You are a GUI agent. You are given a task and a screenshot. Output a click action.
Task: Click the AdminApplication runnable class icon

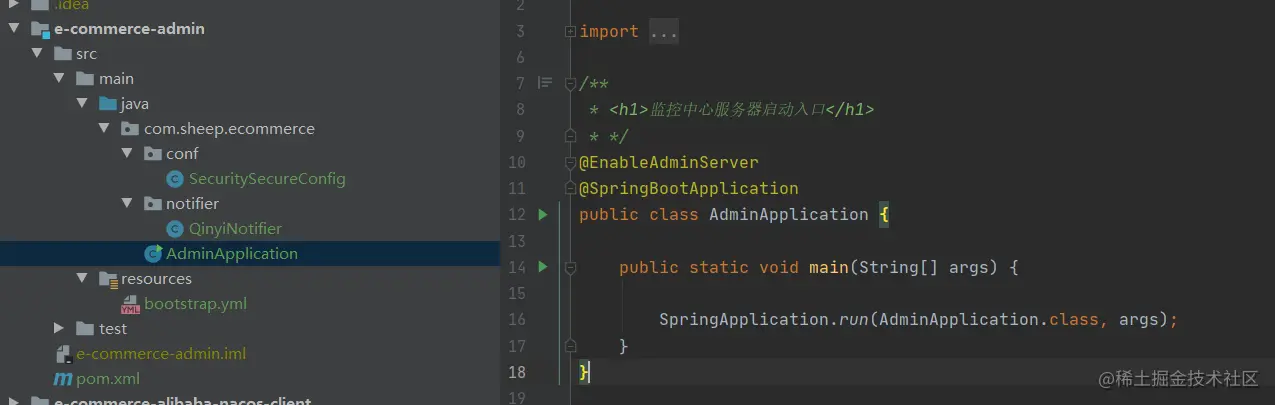(x=153, y=254)
